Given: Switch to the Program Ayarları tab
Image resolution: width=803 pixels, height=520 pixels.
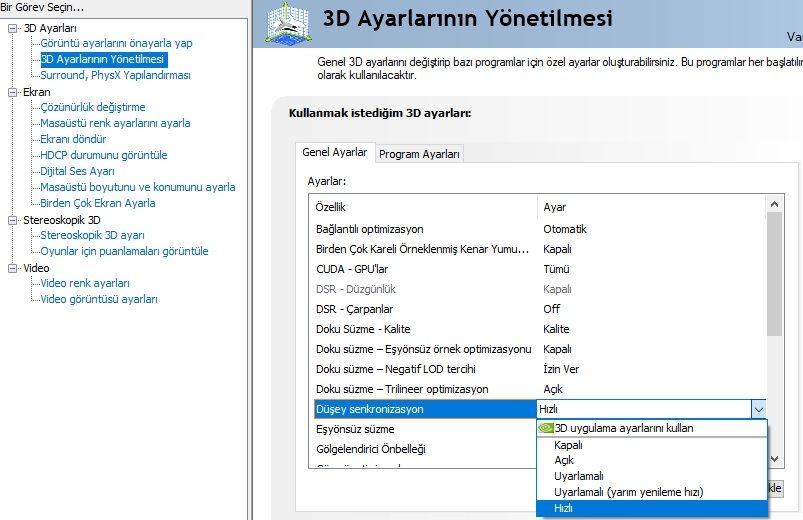Looking at the screenshot, I should click(419, 154).
